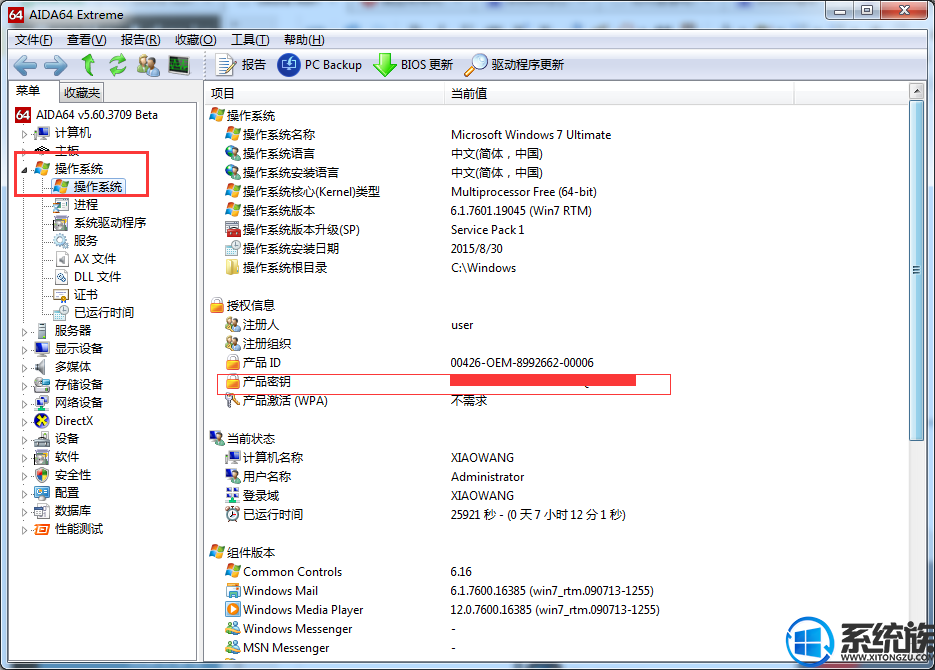Click the 存储设备 drive icon
Viewport: 935px width, 670px height.
click(x=42, y=384)
